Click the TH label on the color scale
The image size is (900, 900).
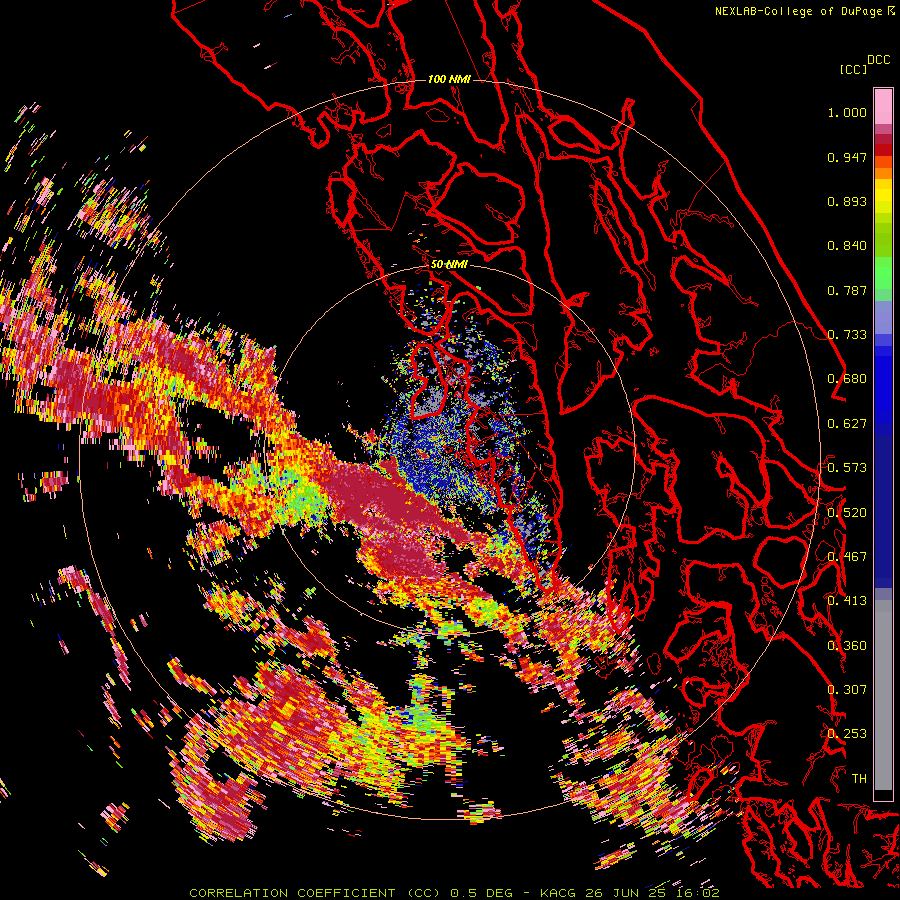pyautogui.click(x=859, y=778)
